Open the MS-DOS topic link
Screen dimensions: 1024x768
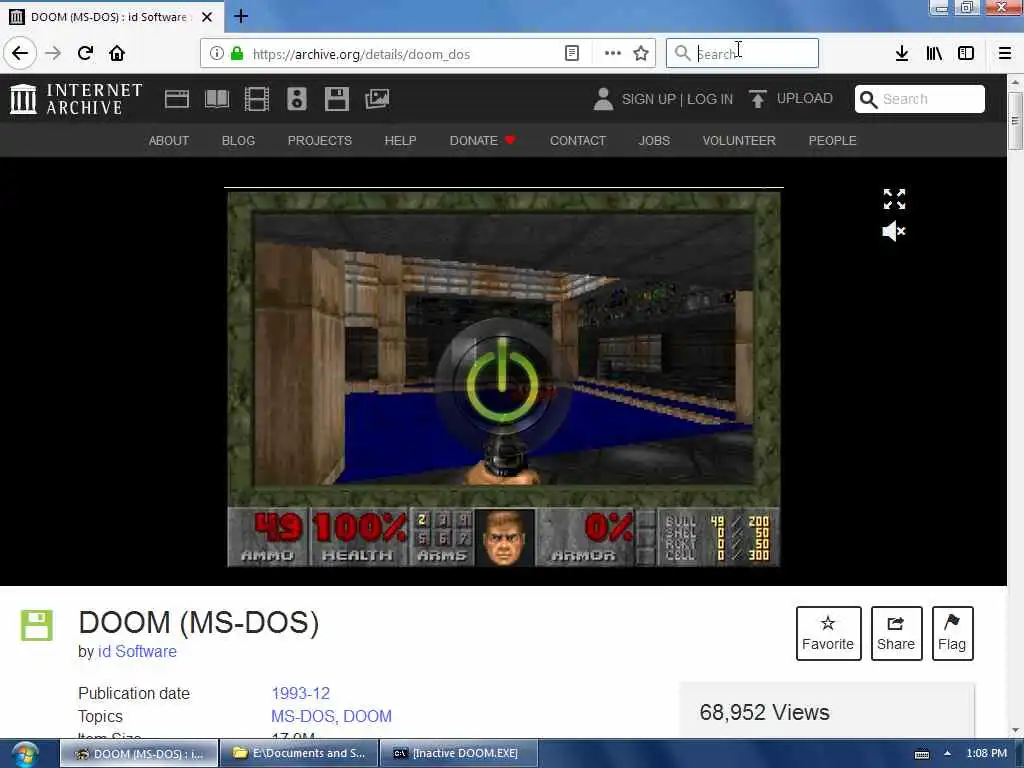click(x=302, y=716)
